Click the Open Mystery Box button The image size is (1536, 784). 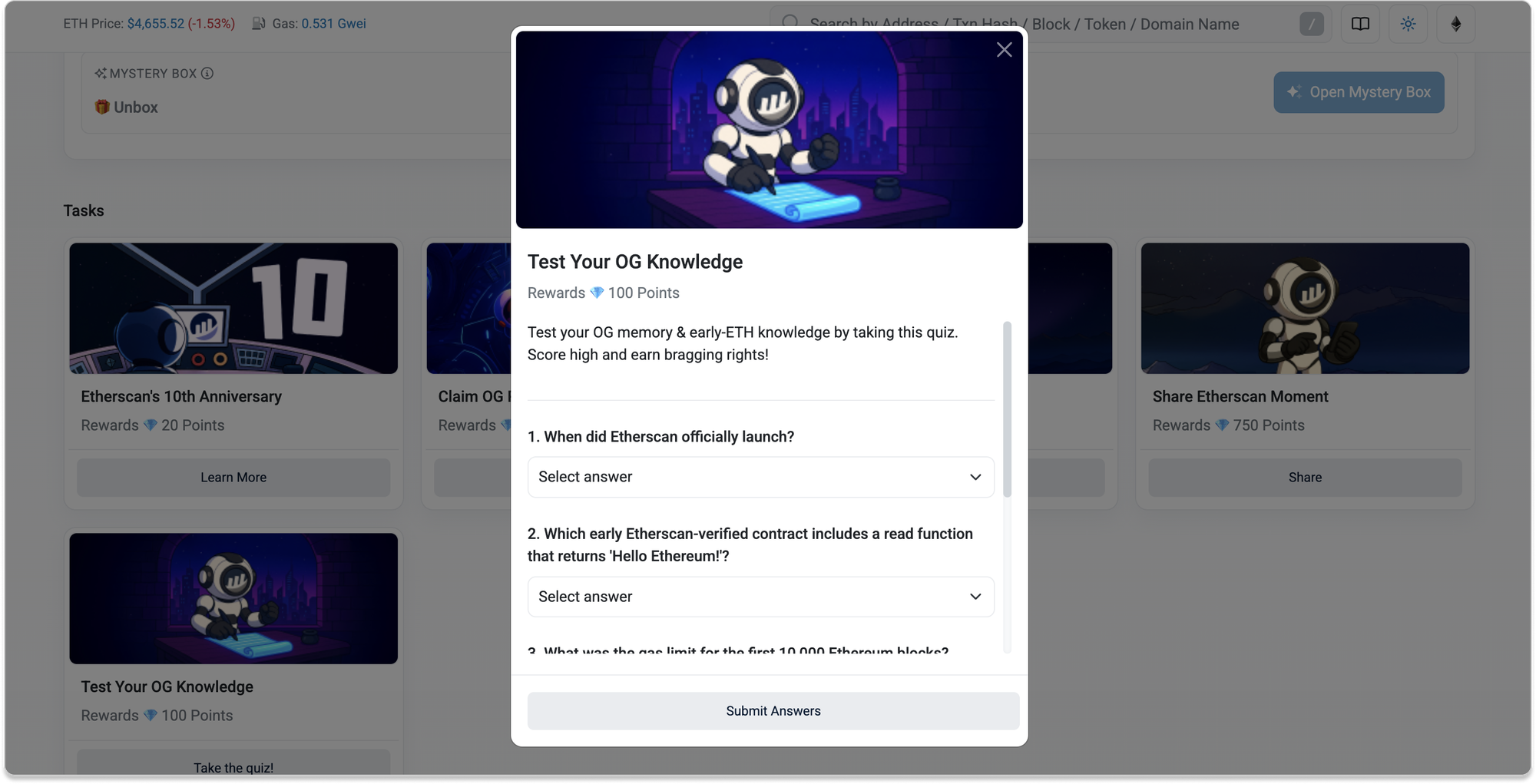1359,92
